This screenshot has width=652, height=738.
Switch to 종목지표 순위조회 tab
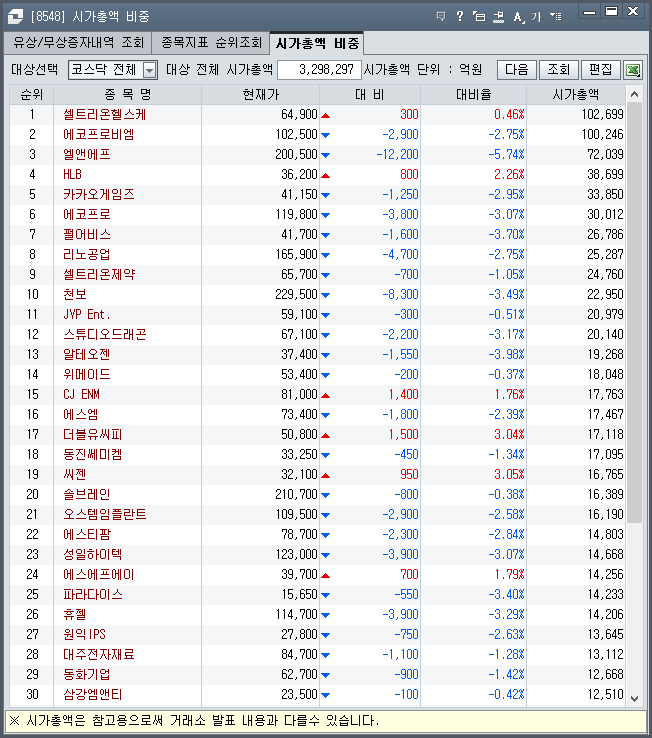[211, 43]
